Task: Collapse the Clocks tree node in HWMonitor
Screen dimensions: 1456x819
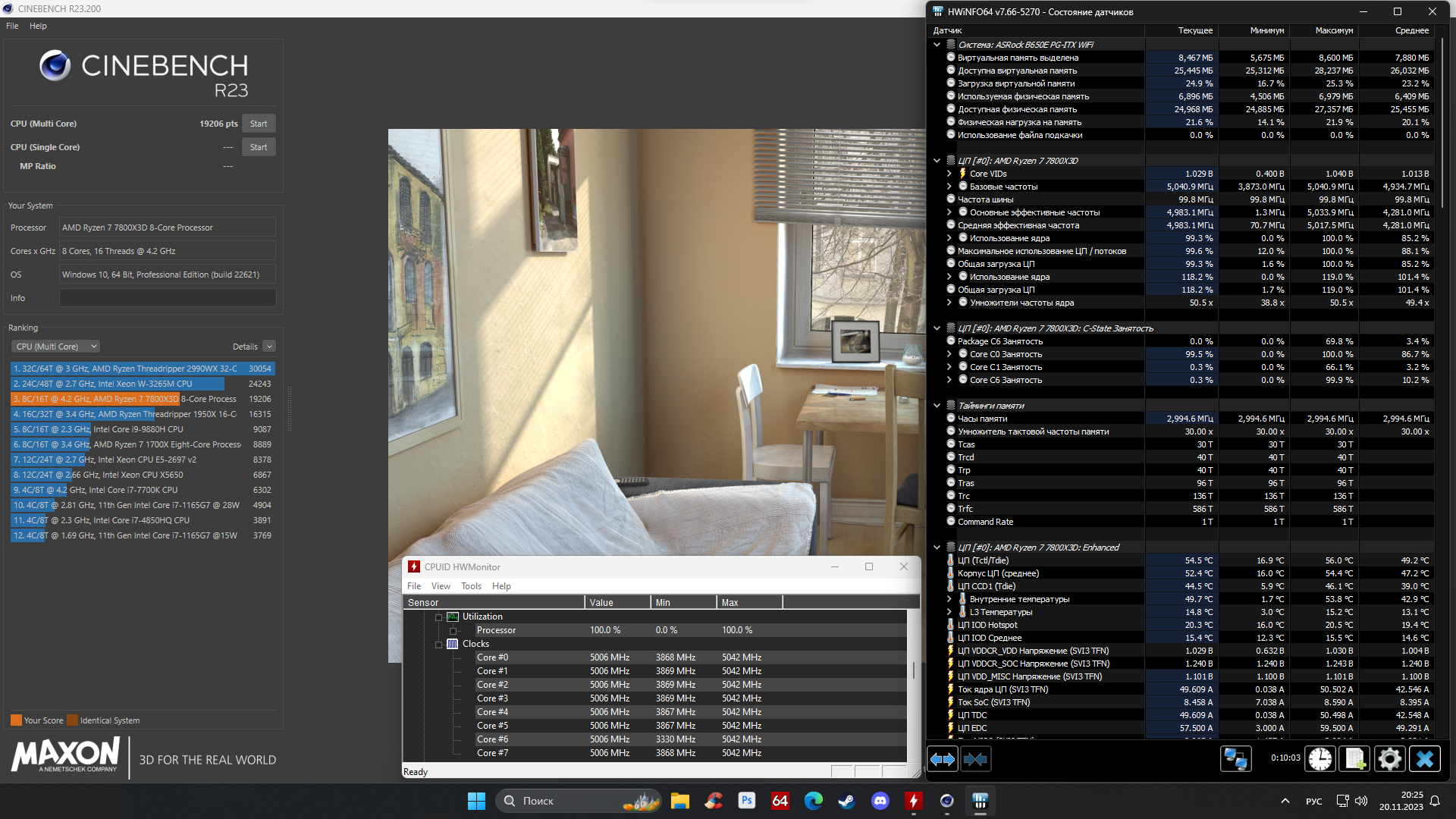Action: pyautogui.click(x=438, y=645)
